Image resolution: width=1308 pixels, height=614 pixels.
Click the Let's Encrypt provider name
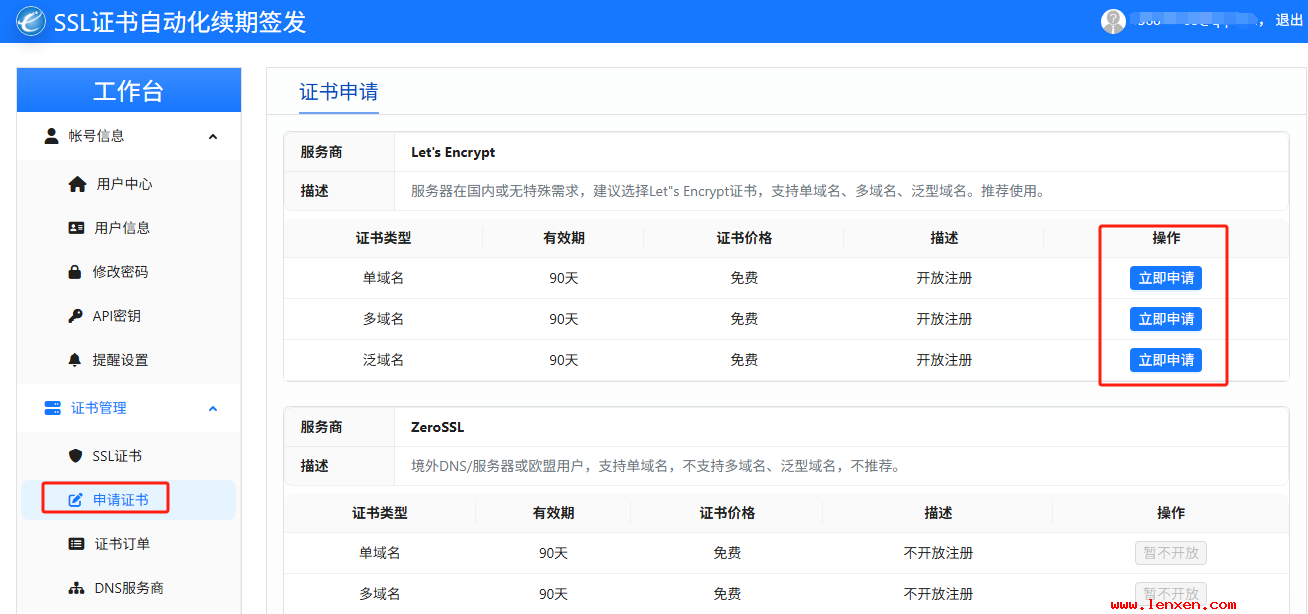[x=453, y=153]
